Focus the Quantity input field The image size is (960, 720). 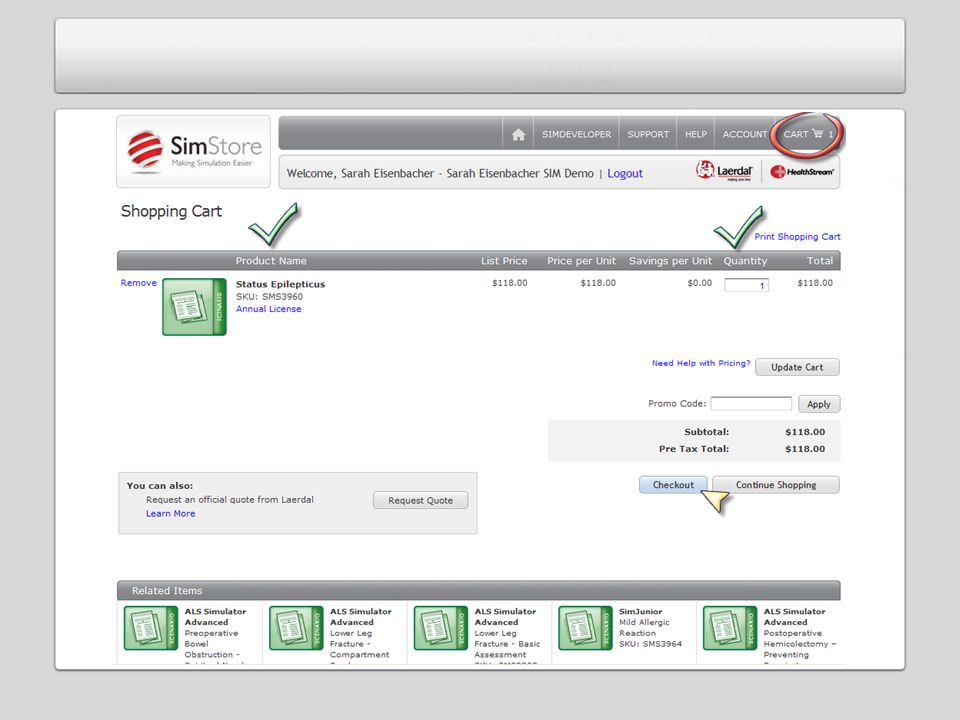coord(746,285)
